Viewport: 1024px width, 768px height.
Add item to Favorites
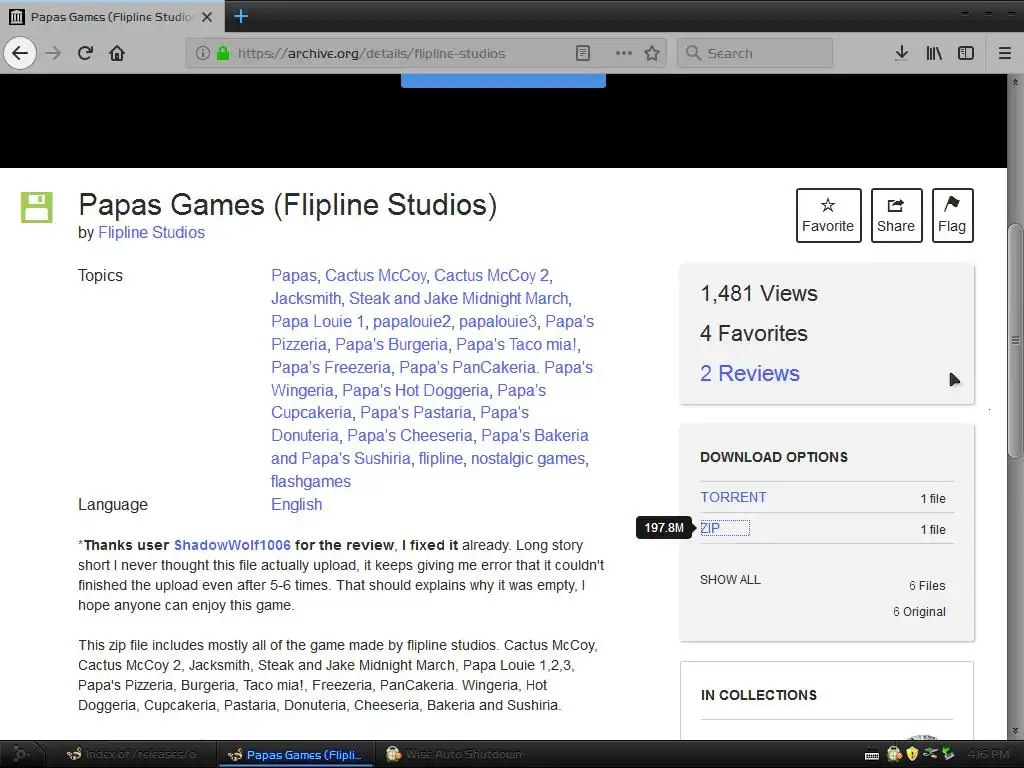pos(828,216)
